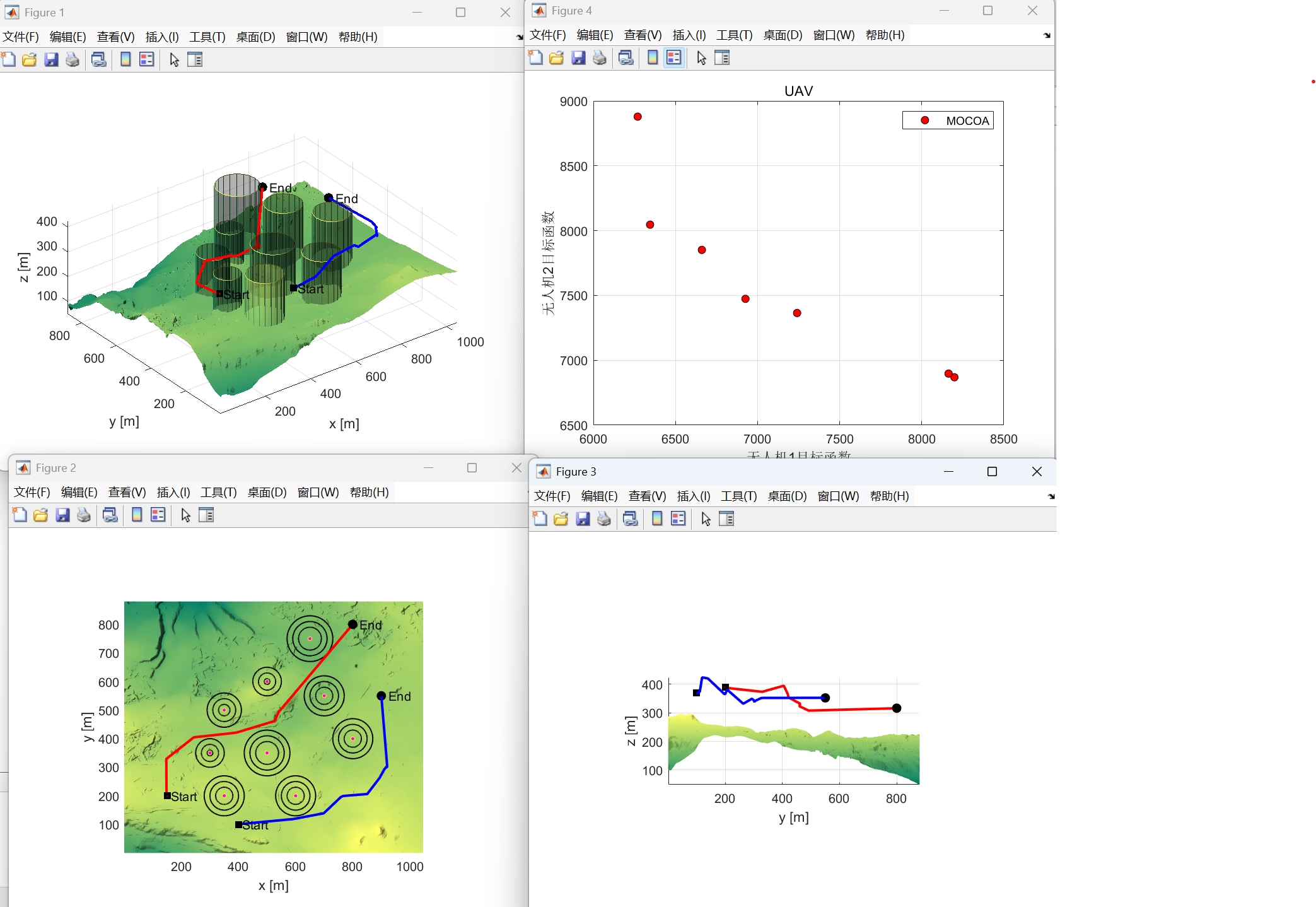
Task: Toggle Insert Legend button in Figure 4
Action: (673, 58)
